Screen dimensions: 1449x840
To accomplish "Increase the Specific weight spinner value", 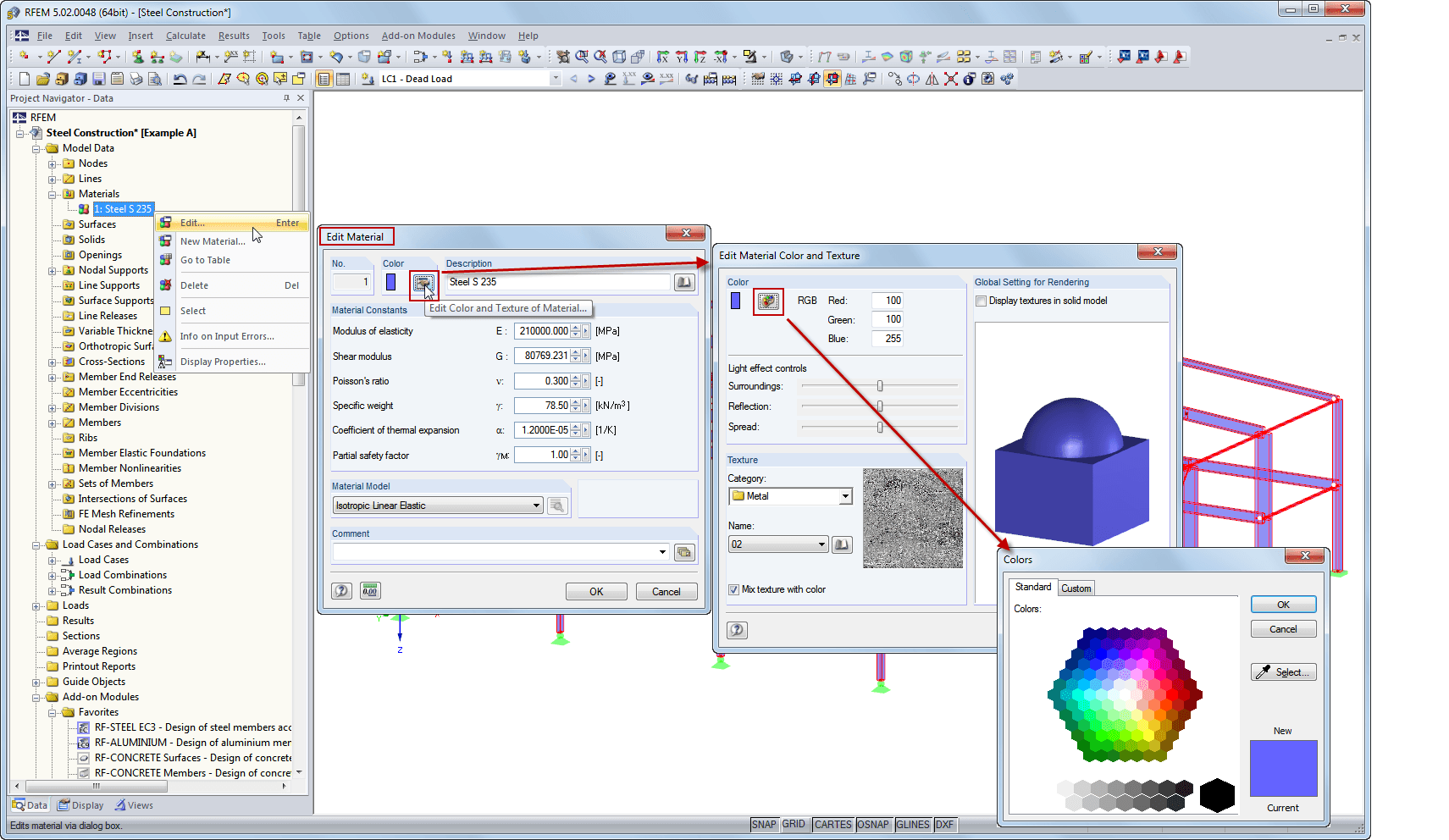I will (575, 402).
